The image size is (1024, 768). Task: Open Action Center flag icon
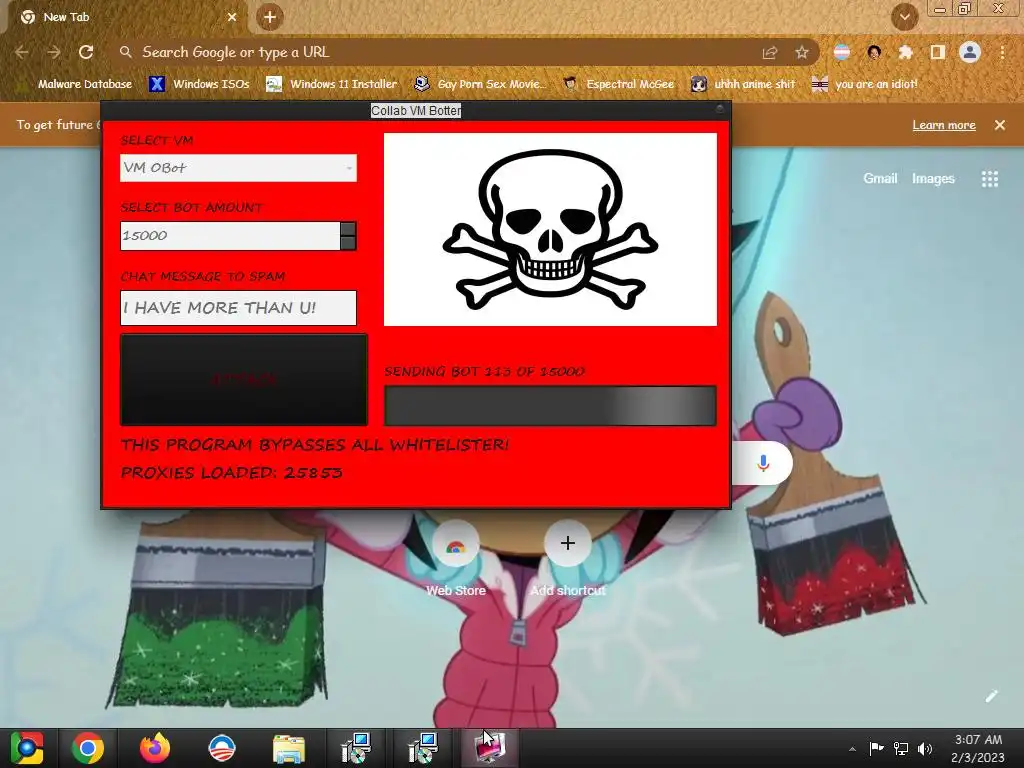pyautogui.click(x=876, y=748)
